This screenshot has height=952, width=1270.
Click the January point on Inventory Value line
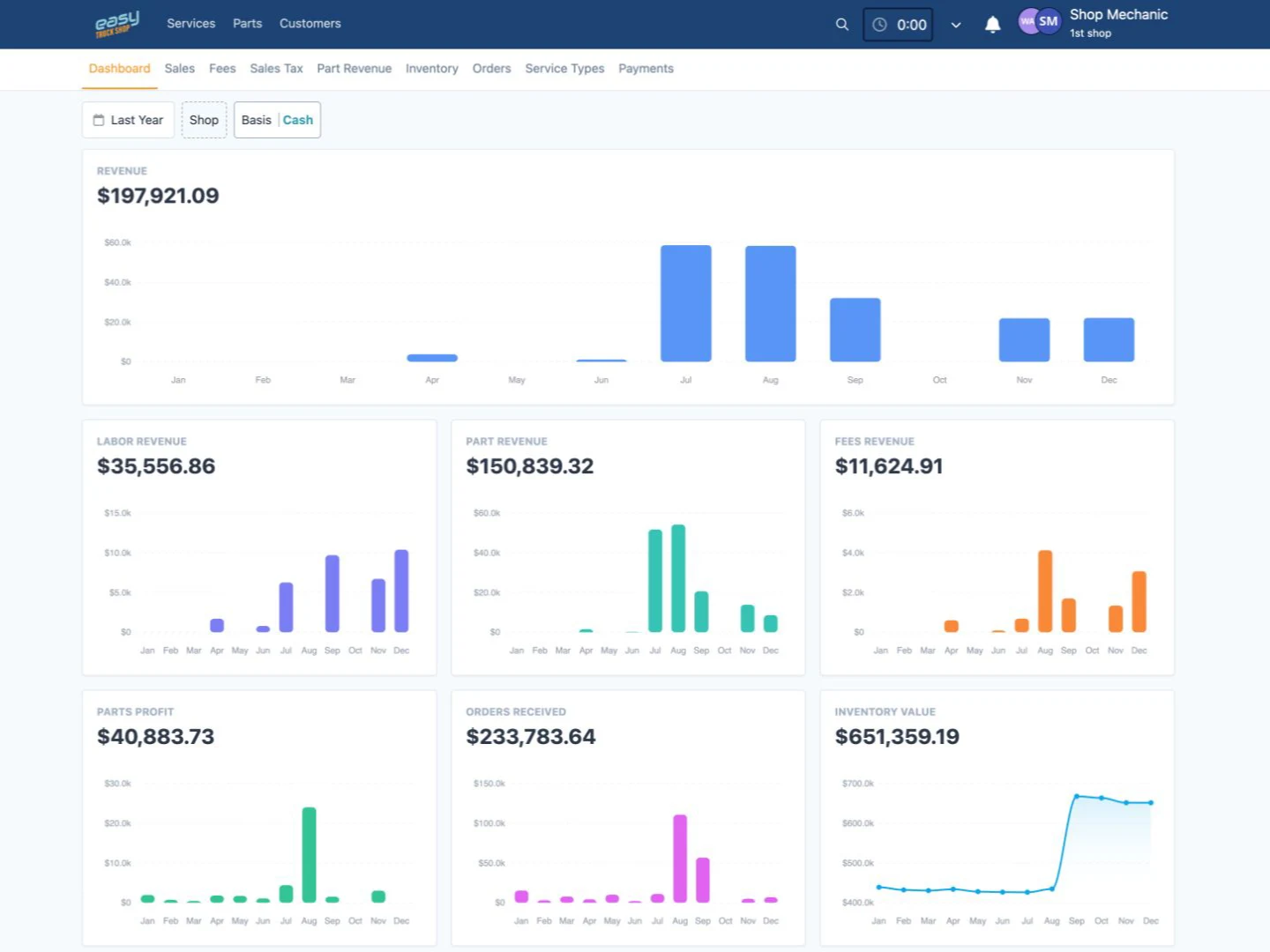tap(879, 887)
